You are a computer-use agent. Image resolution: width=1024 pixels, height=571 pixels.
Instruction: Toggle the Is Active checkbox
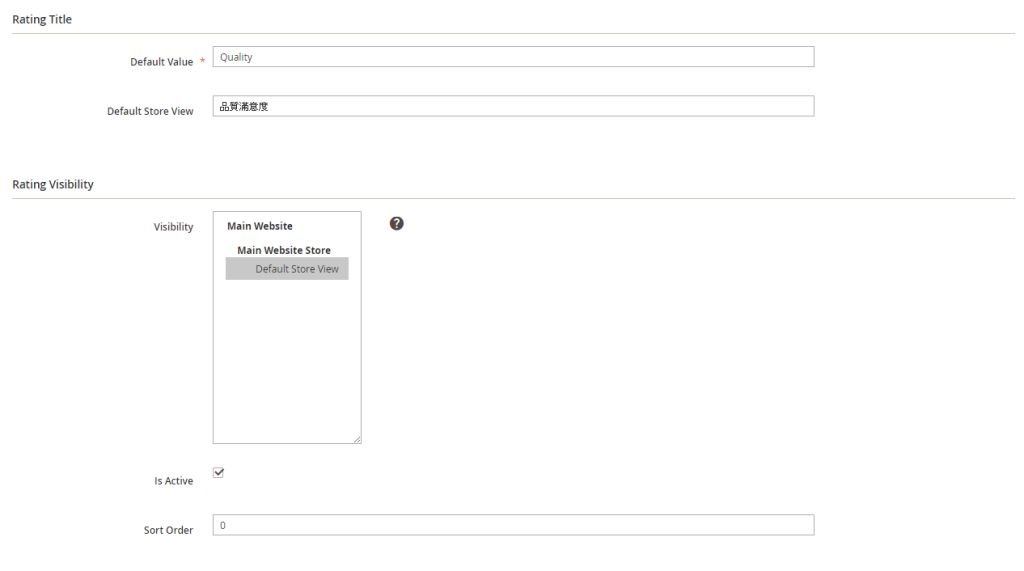[x=219, y=472]
